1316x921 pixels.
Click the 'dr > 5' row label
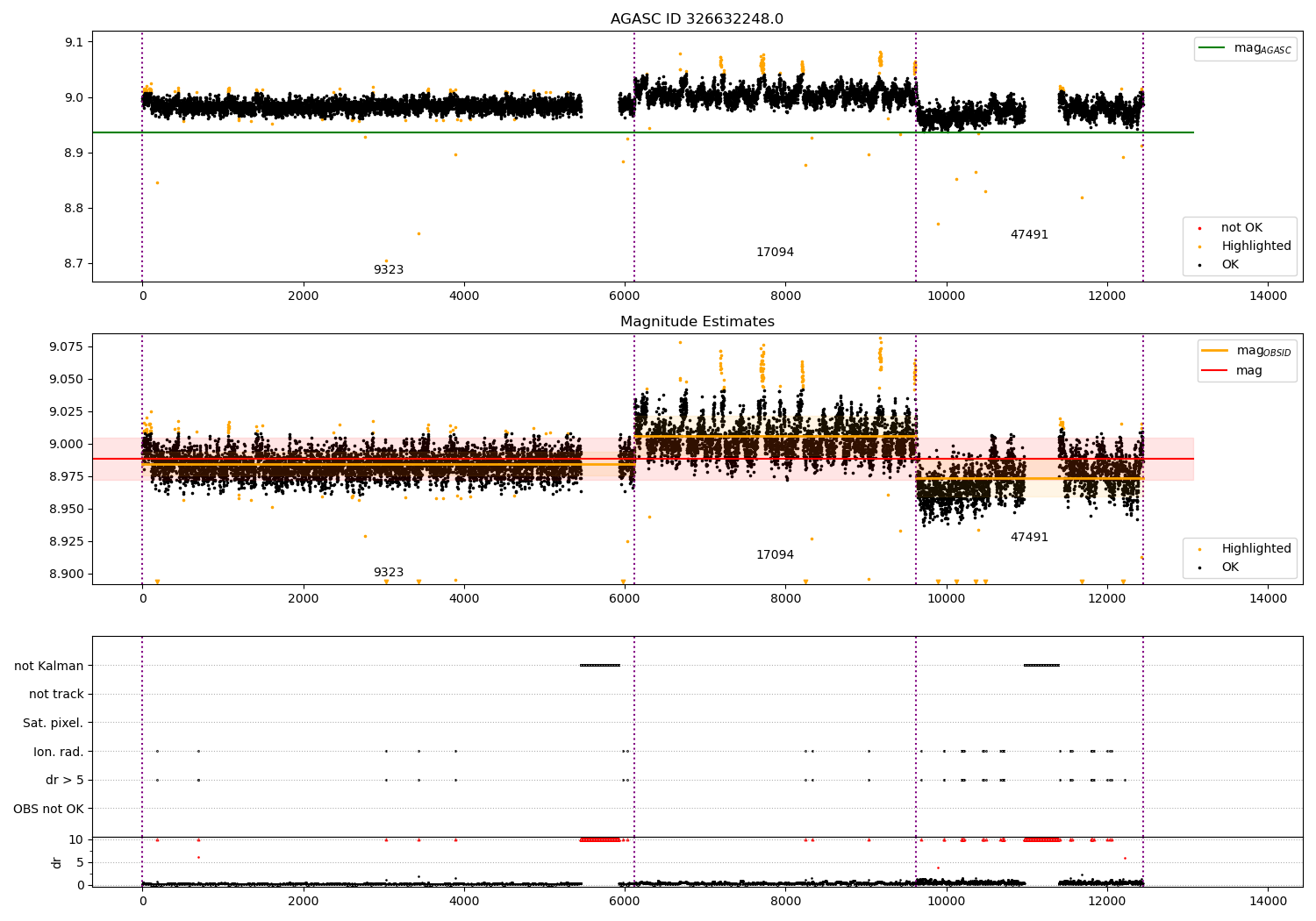(65, 780)
